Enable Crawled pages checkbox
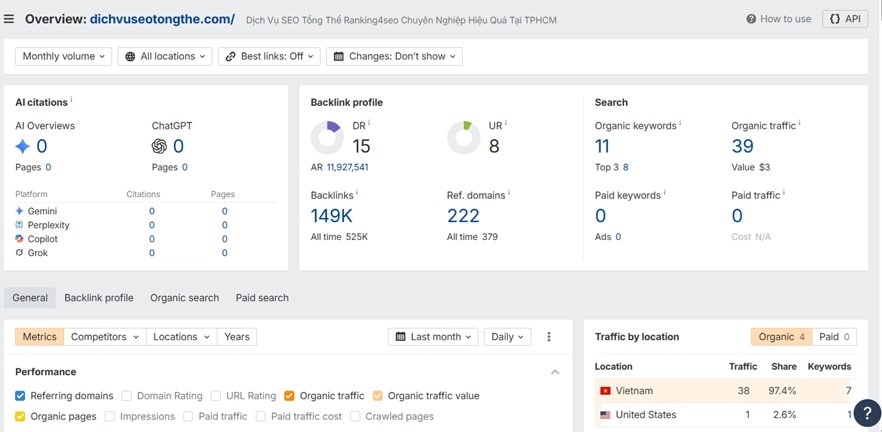The image size is (882, 432). (355, 417)
